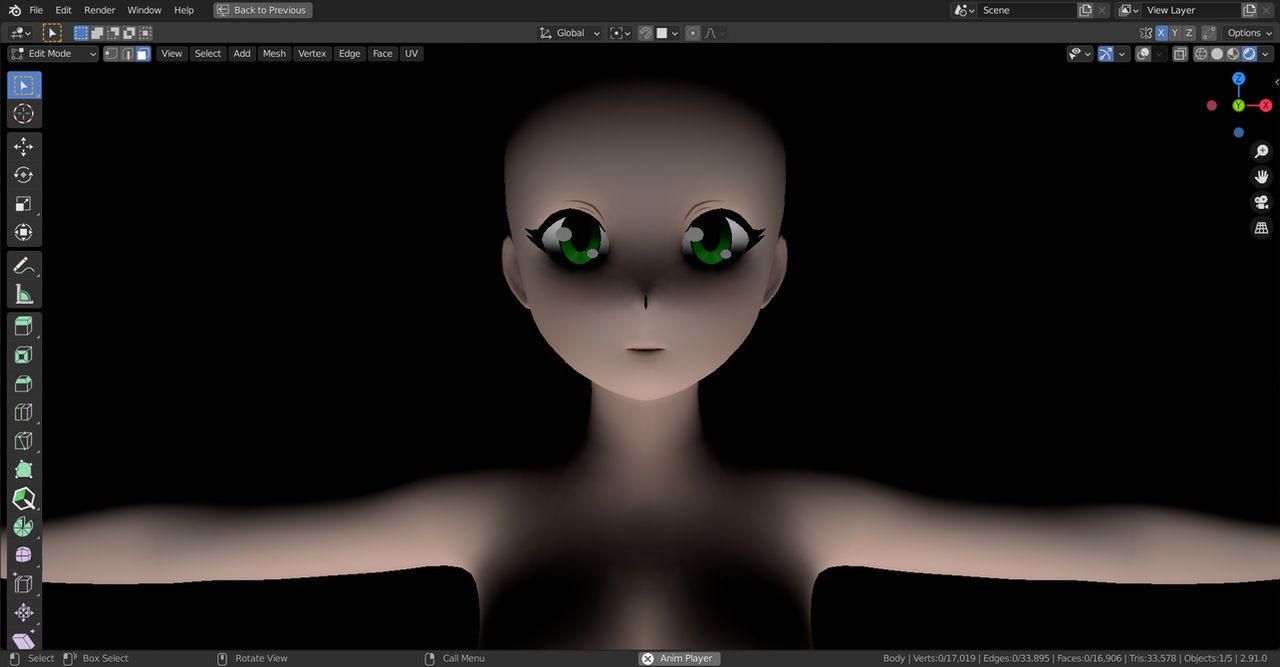Toggle the camera view icon
The image size is (1280, 667).
[1262, 203]
